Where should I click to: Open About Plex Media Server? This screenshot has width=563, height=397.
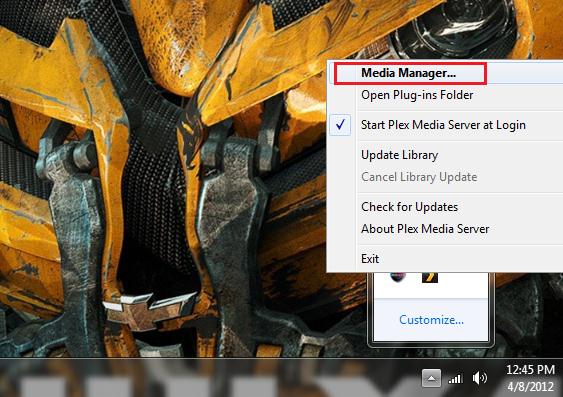coord(446,229)
